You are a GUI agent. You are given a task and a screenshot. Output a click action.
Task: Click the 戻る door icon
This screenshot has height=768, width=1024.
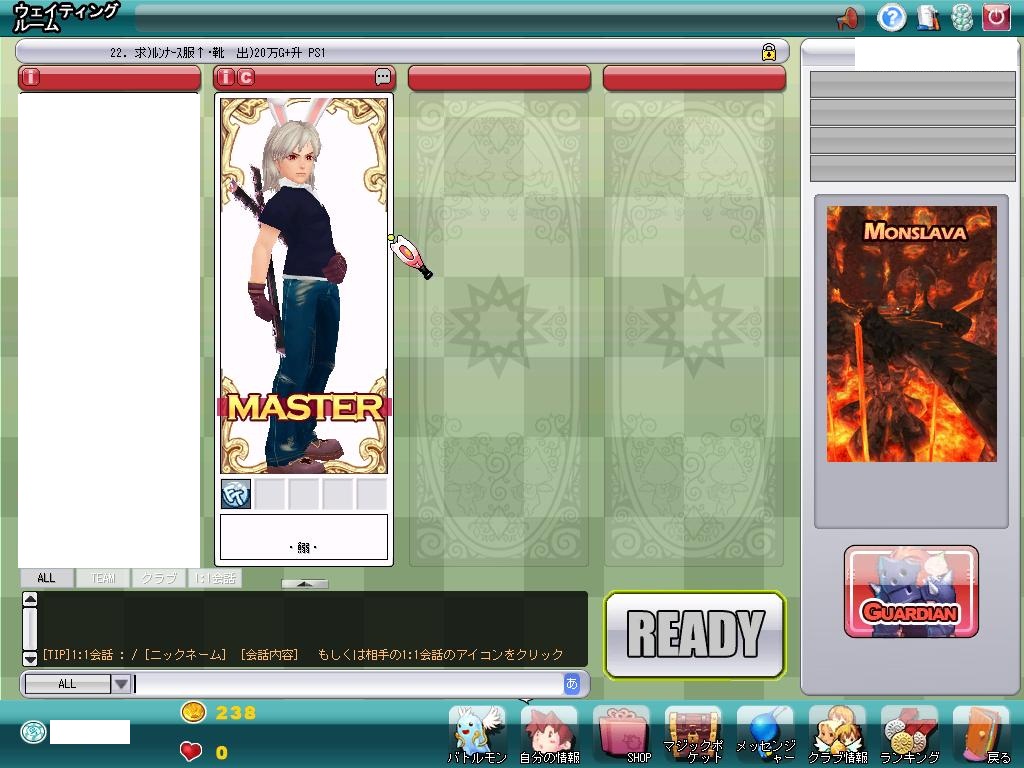(x=981, y=734)
